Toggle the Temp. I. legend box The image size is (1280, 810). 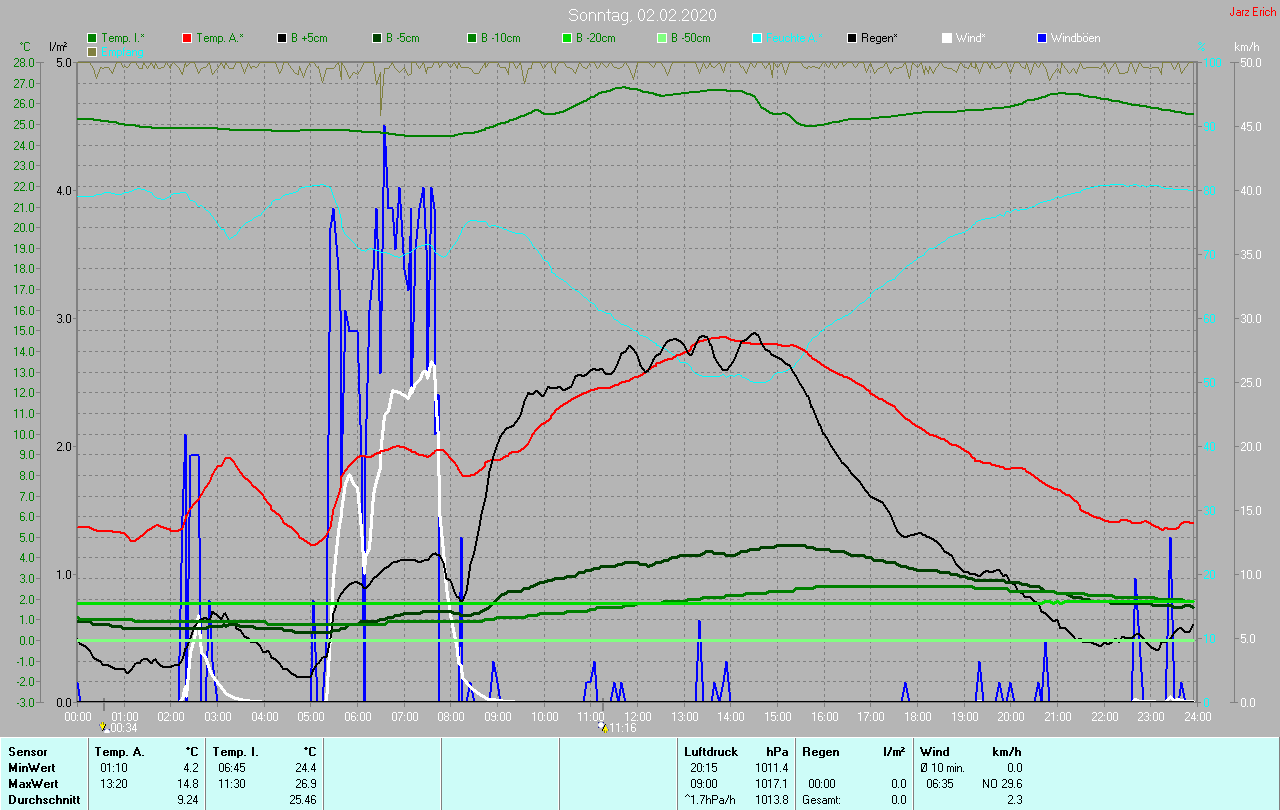pos(93,38)
